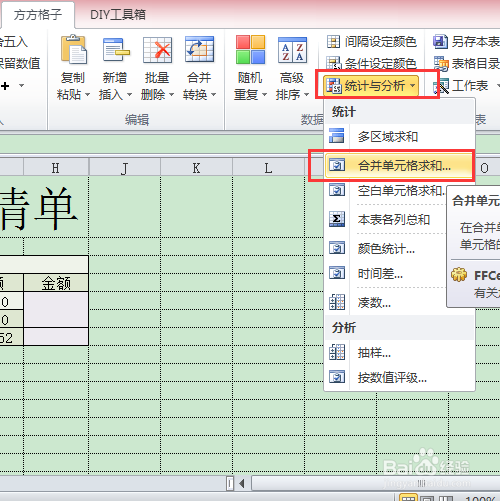Select 多区域求和 from the menu
Viewport: 500px width, 501px height.
[399, 136]
